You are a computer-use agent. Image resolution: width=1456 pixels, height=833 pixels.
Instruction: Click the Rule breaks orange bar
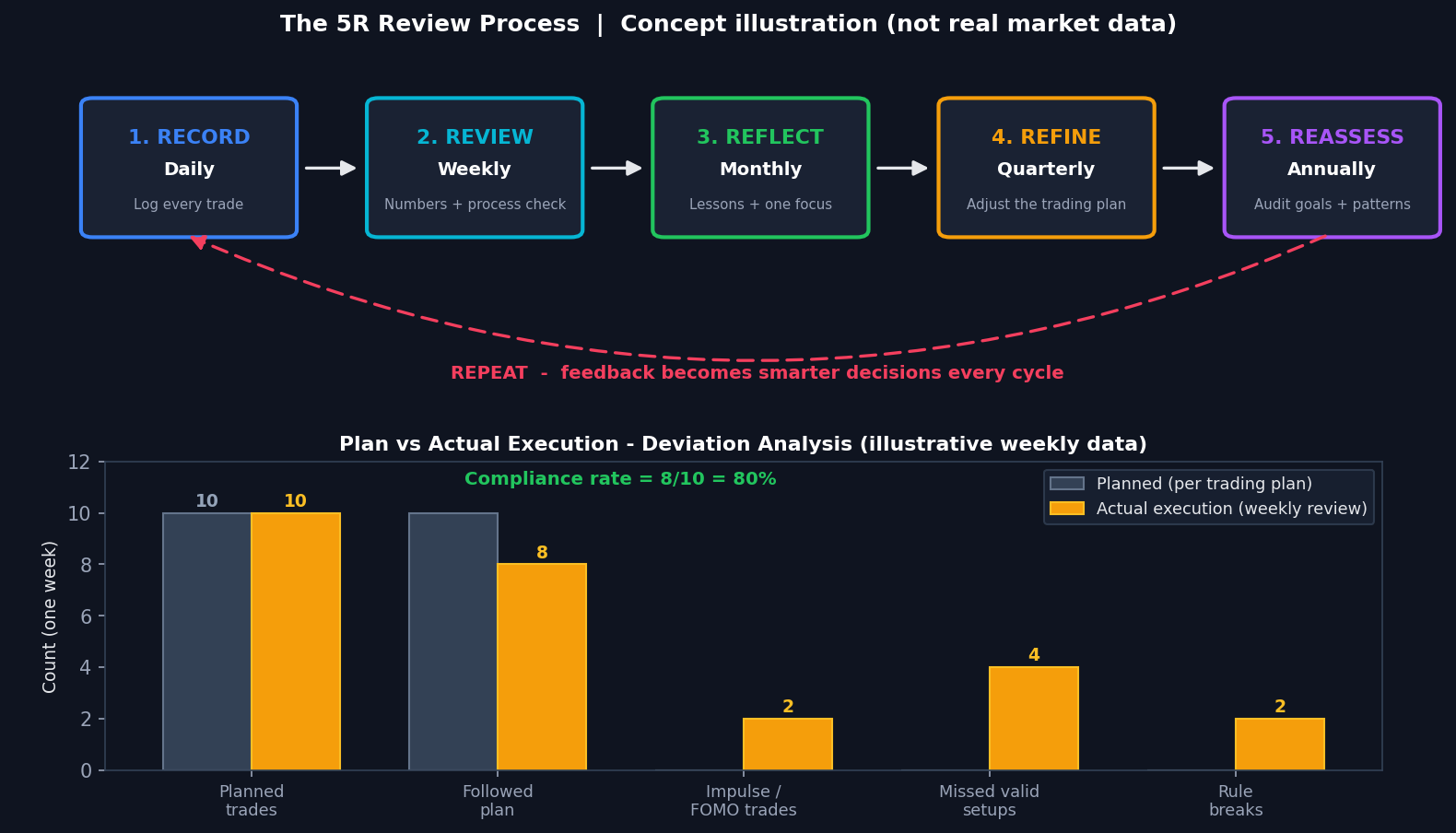pyautogui.click(x=1280, y=745)
